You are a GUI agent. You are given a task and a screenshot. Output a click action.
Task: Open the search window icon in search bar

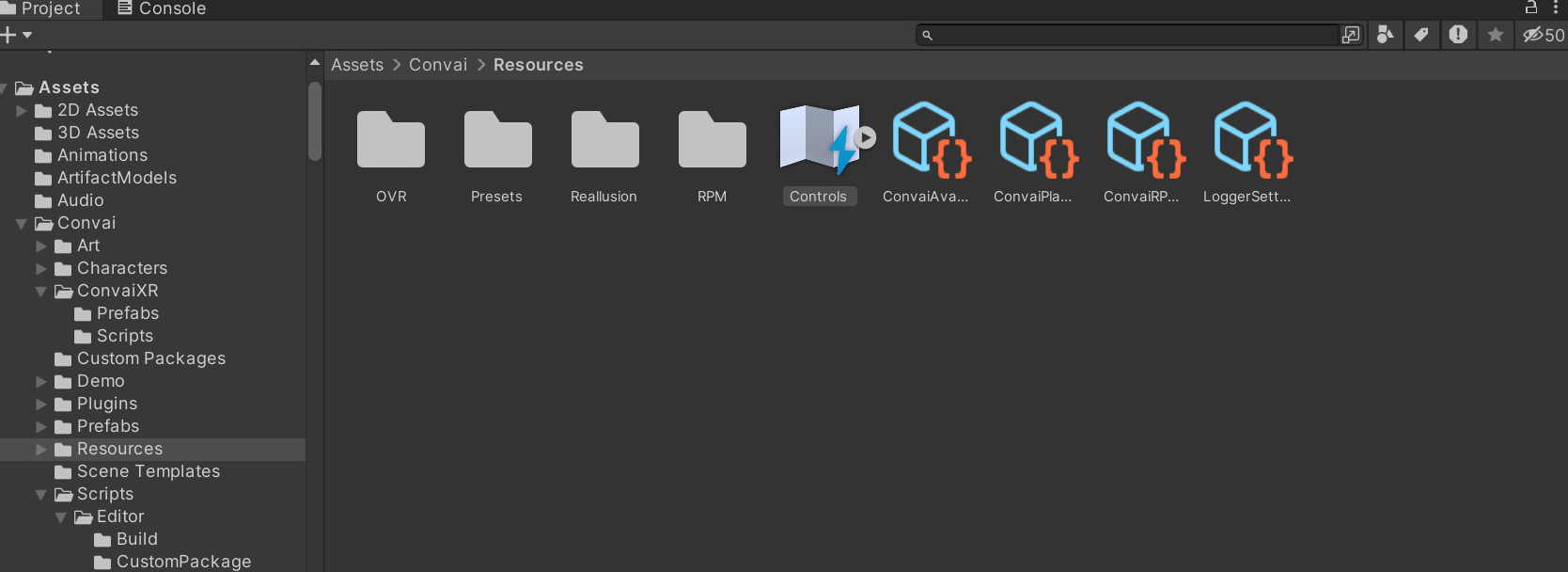click(1351, 35)
